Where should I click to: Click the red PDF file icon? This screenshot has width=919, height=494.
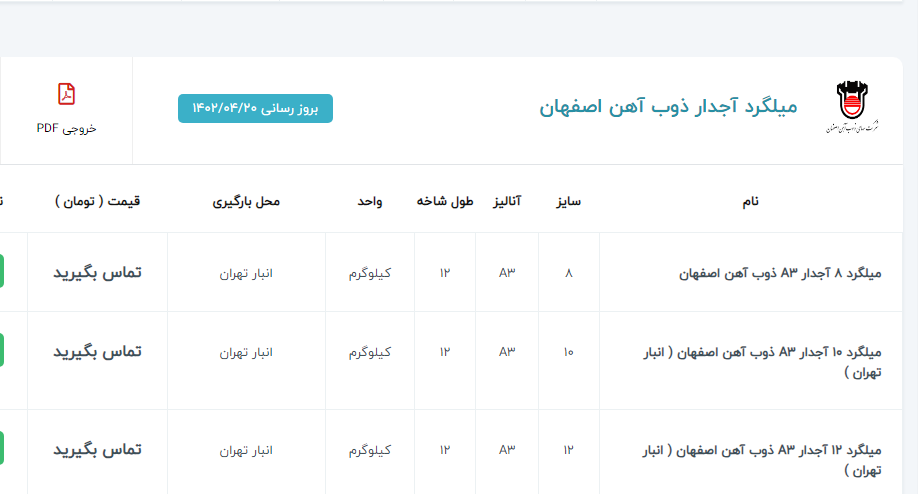66,94
